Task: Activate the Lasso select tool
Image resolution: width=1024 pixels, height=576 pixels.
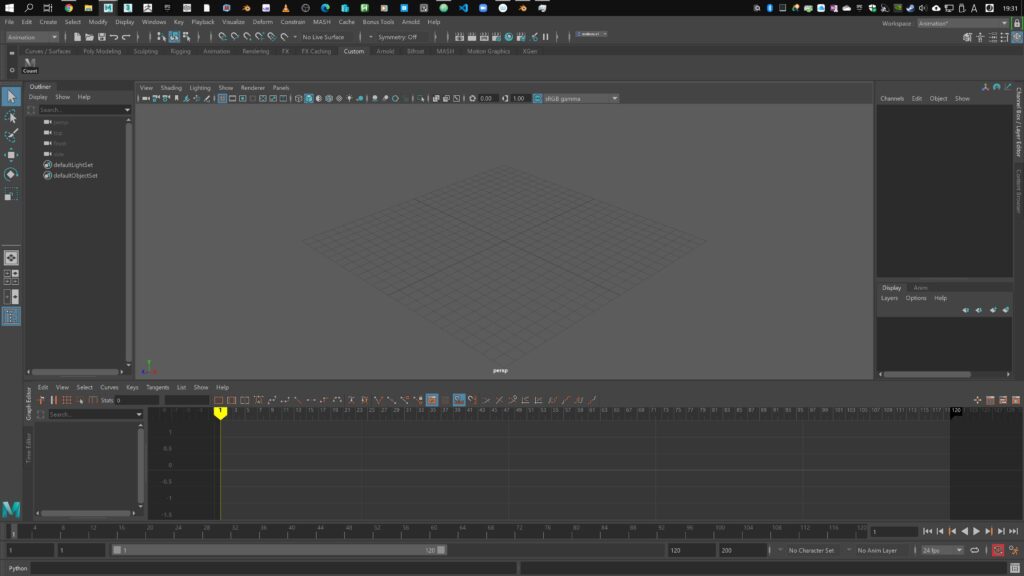Action: (11, 116)
